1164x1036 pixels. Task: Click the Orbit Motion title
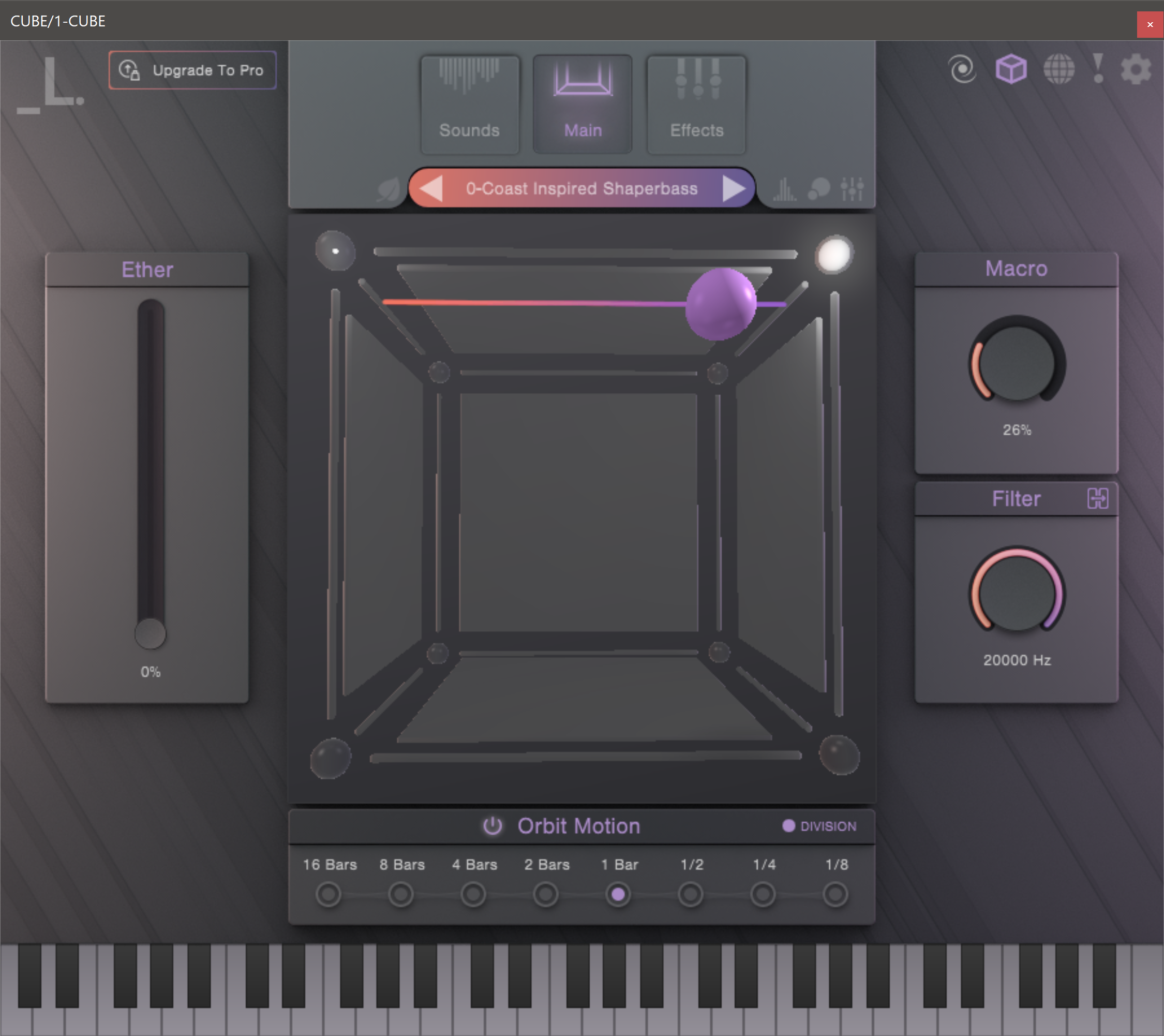[578, 826]
